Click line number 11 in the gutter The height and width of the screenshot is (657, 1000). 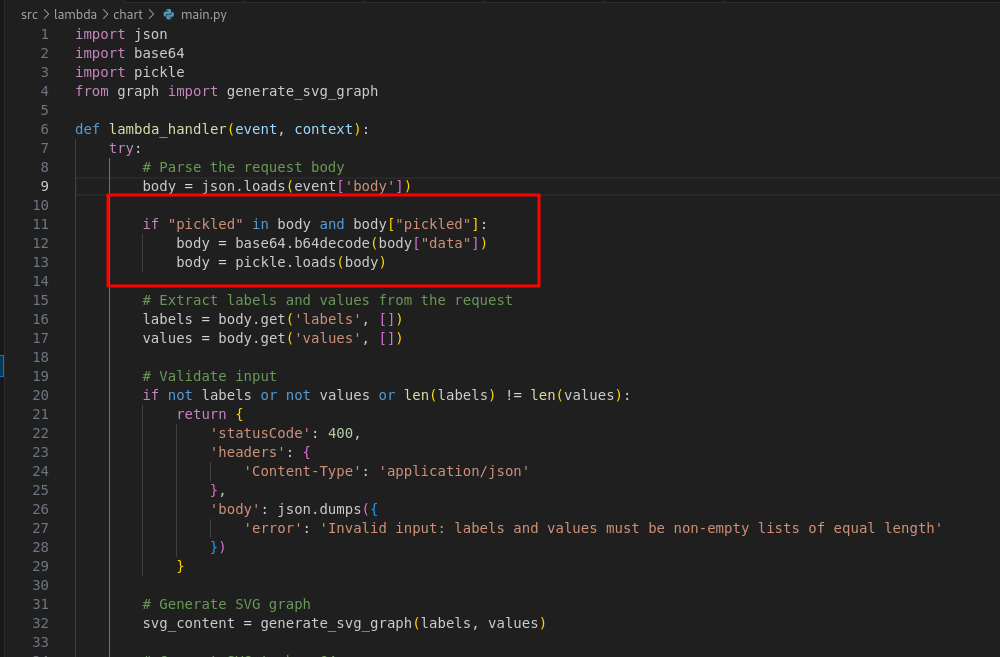pos(40,224)
